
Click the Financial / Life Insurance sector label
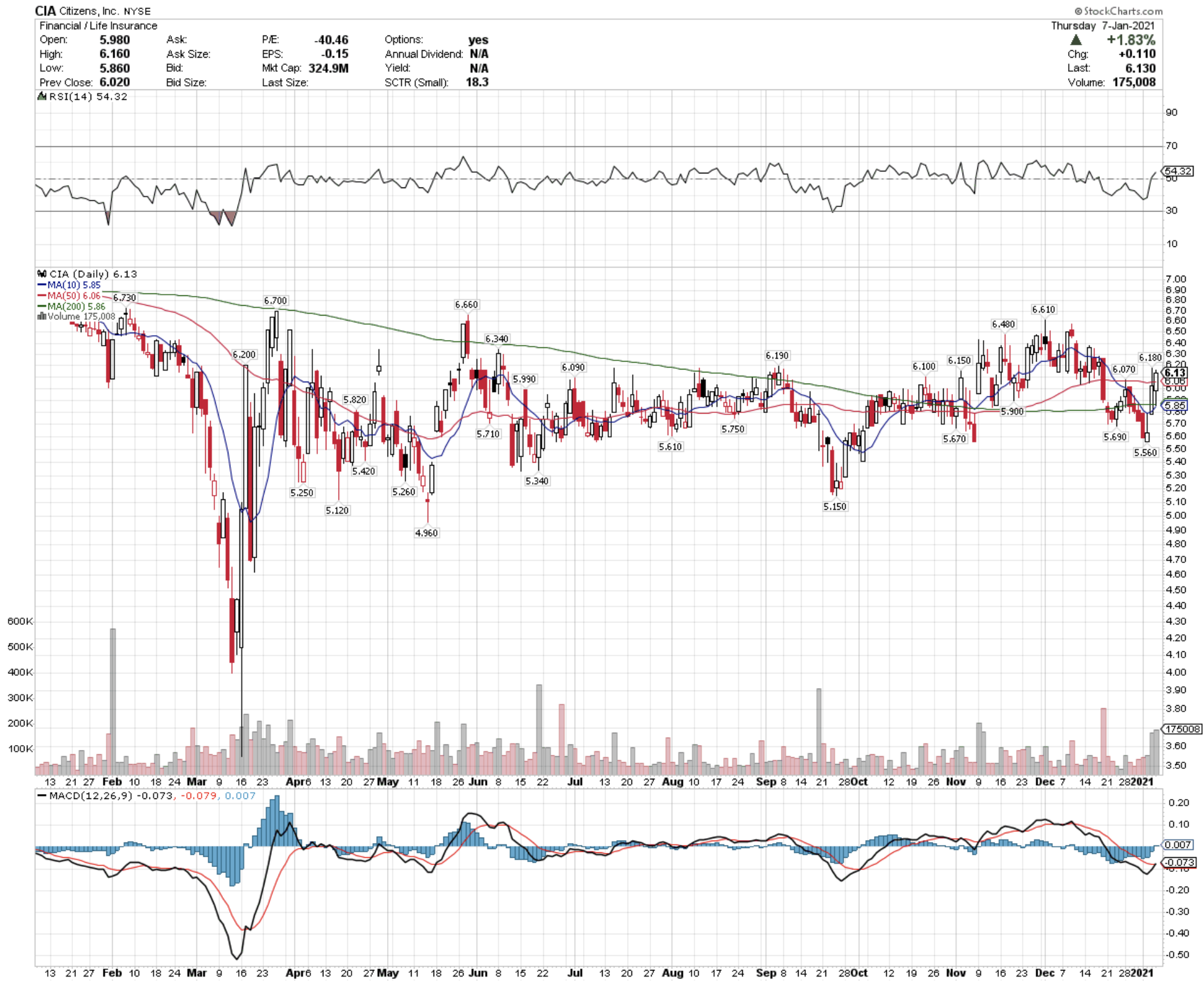98,26
